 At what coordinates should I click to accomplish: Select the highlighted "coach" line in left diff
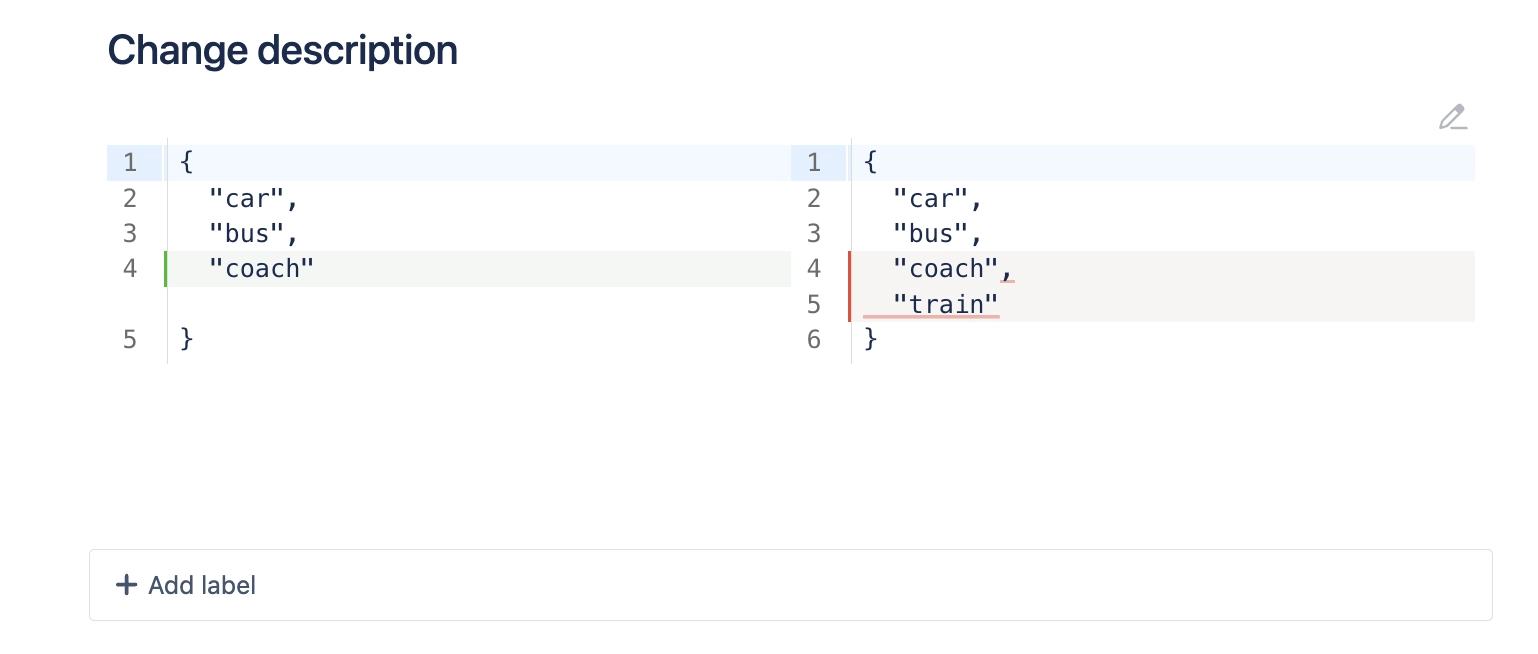tap(262, 269)
